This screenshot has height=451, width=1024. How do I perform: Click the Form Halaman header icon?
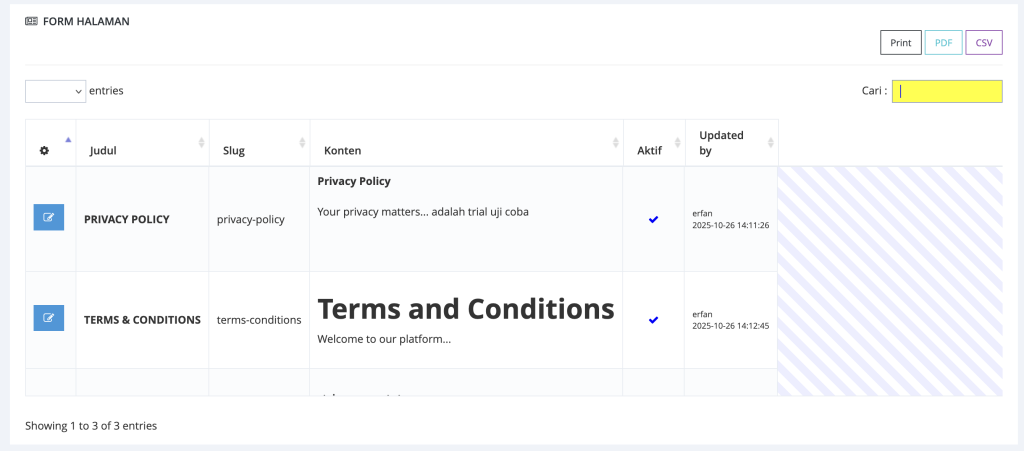(x=31, y=21)
